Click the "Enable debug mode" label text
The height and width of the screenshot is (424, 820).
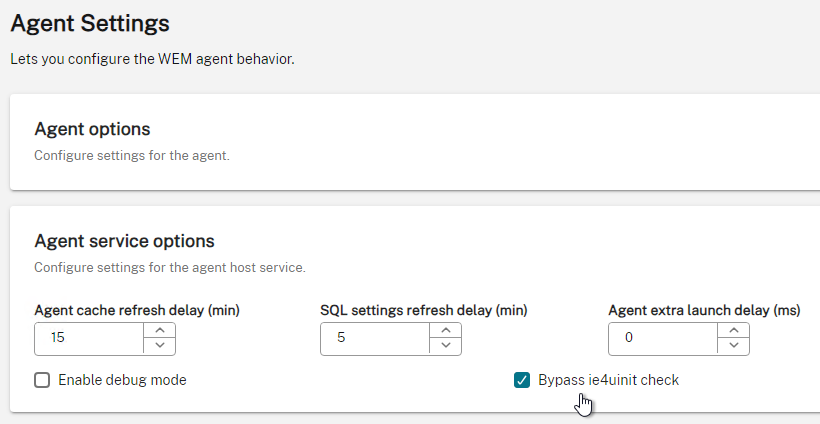122,380
